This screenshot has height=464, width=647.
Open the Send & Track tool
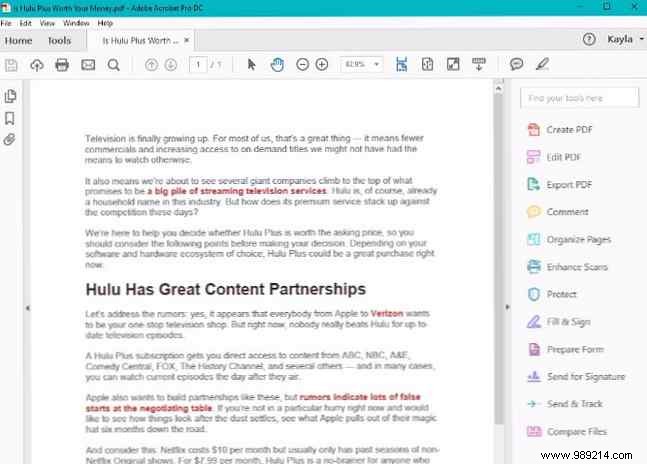coord(565,404)
